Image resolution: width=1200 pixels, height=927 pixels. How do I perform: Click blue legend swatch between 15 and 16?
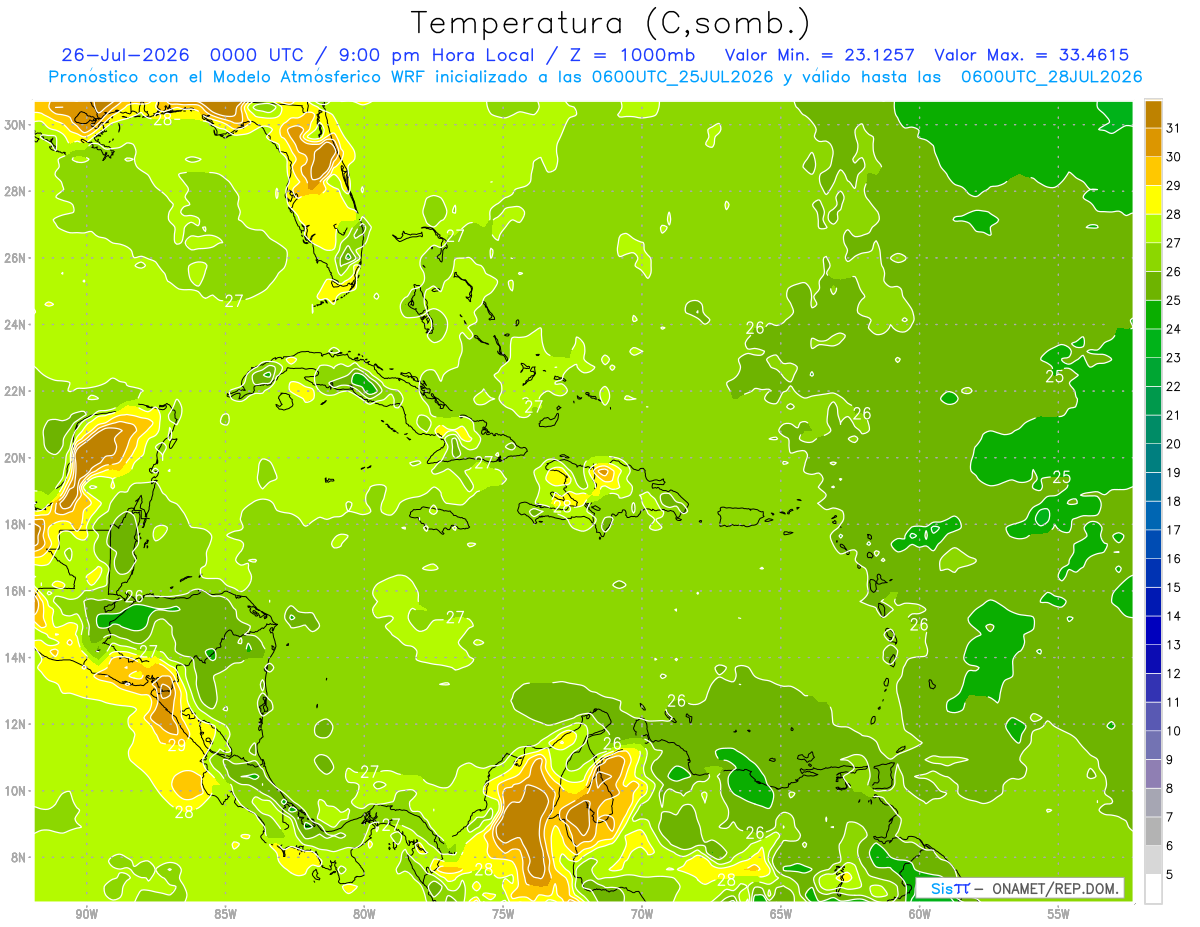(1153, 573)
